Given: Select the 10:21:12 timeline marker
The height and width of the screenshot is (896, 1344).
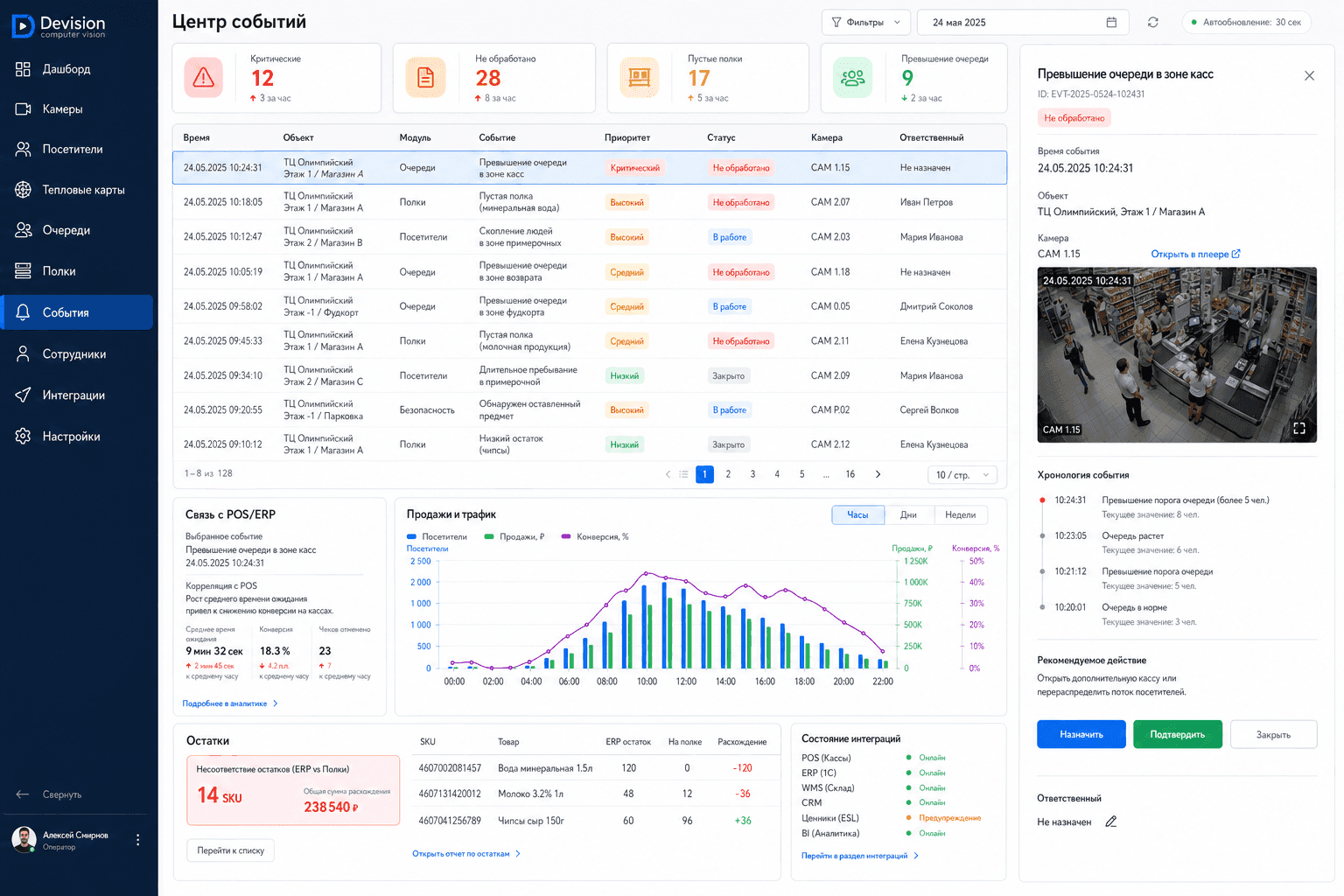Looking at the screenshot, I should (x=1042, y=571).
